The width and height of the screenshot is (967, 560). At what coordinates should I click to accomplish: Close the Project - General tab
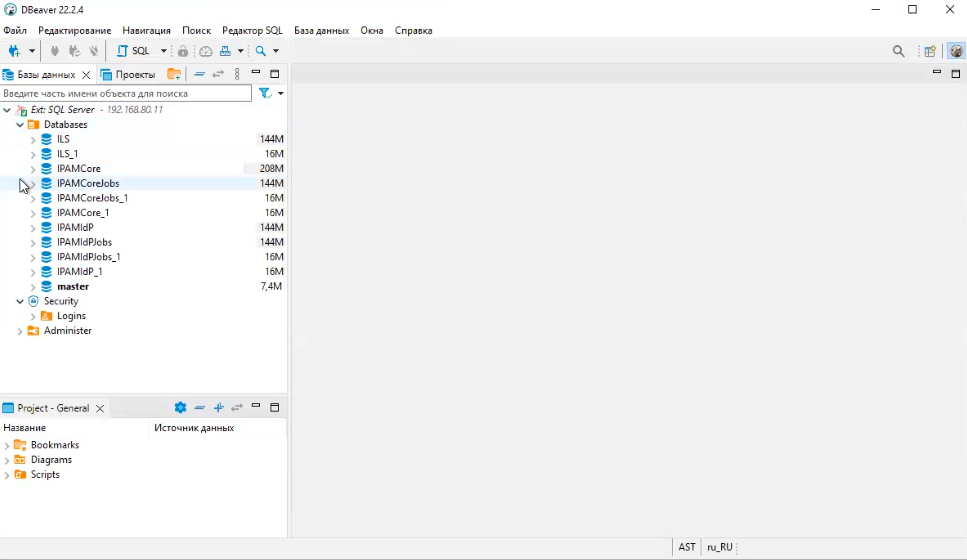[100, 408]
